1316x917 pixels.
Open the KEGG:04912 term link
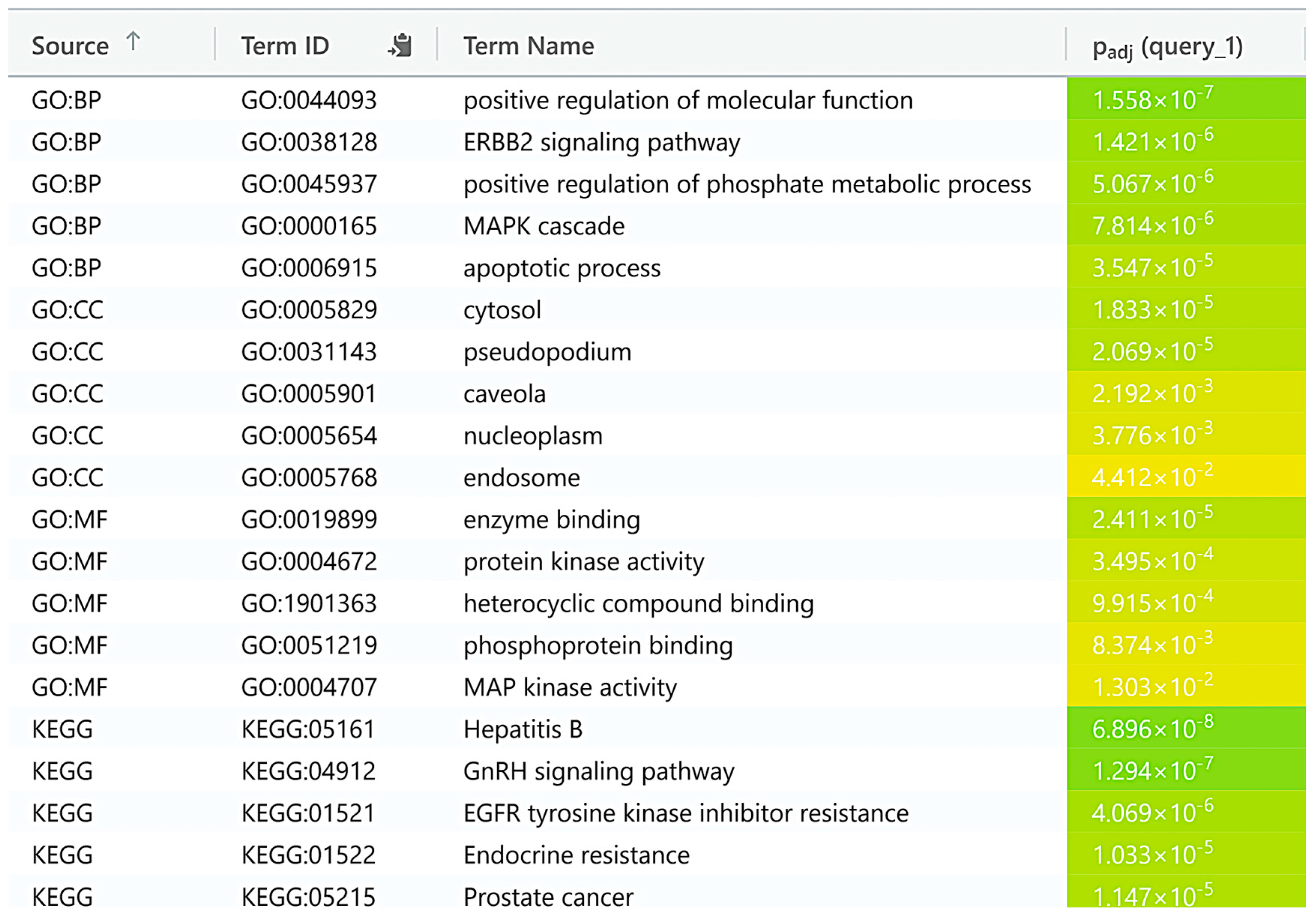coord(308,771)
